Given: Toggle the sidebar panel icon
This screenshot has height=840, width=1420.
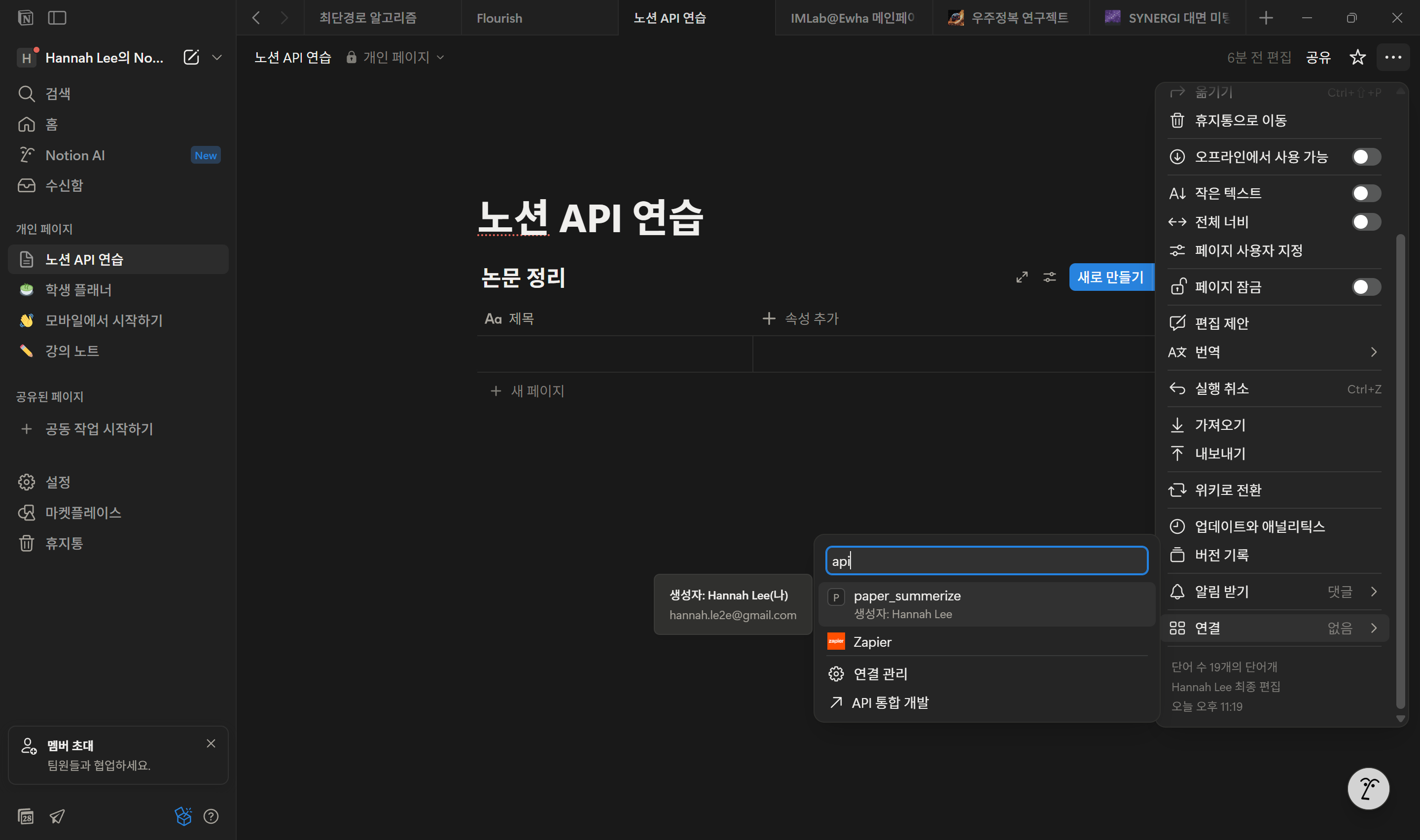Looking at the screenshot, I should 57,18.
